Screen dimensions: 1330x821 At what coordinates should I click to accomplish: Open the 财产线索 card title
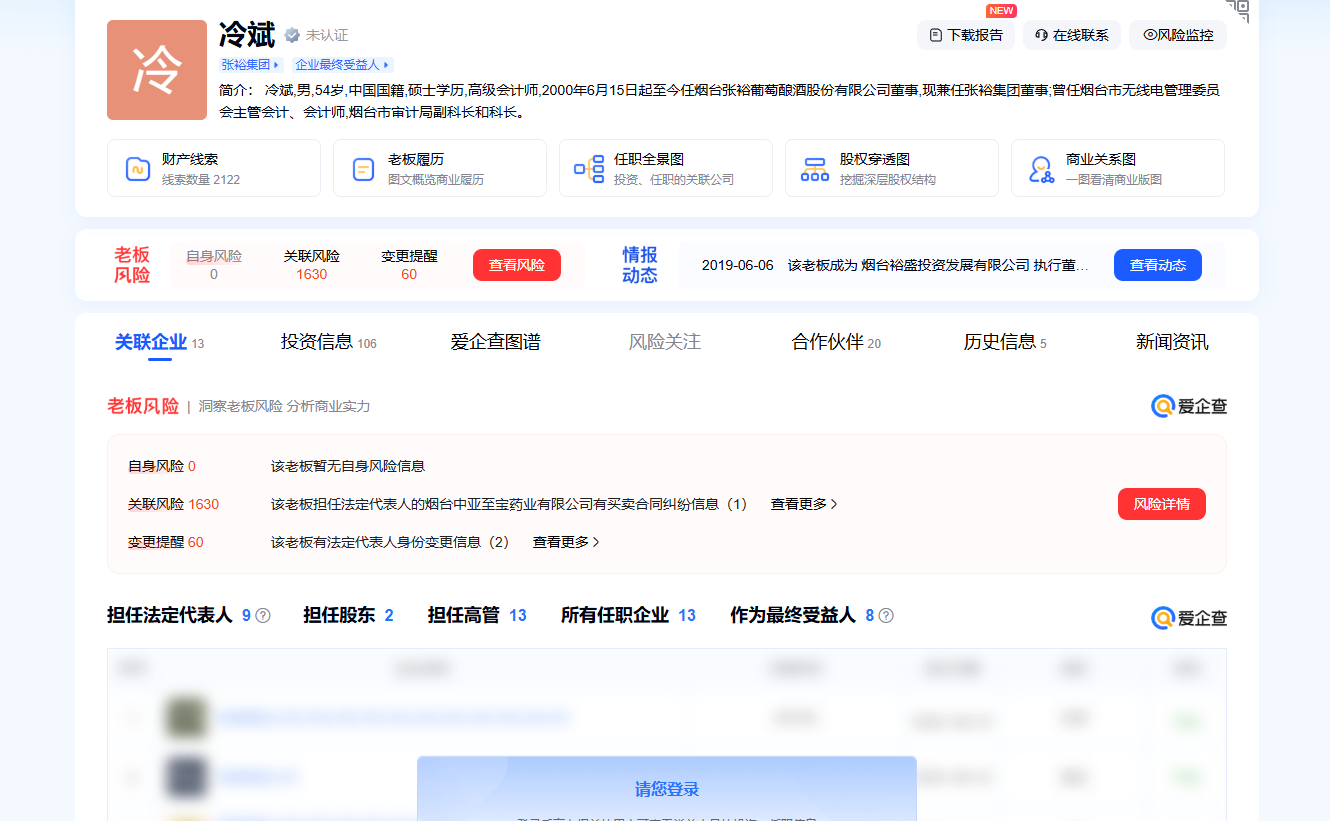[190, 159]
